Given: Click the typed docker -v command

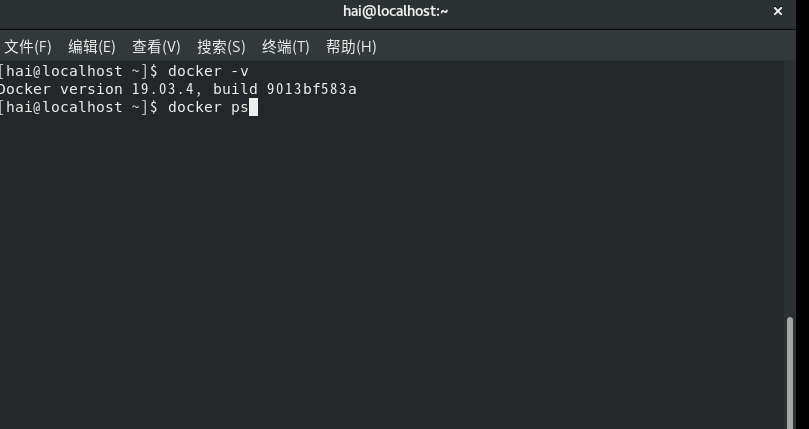Looking at the screenshot, I should pos(208,71).
